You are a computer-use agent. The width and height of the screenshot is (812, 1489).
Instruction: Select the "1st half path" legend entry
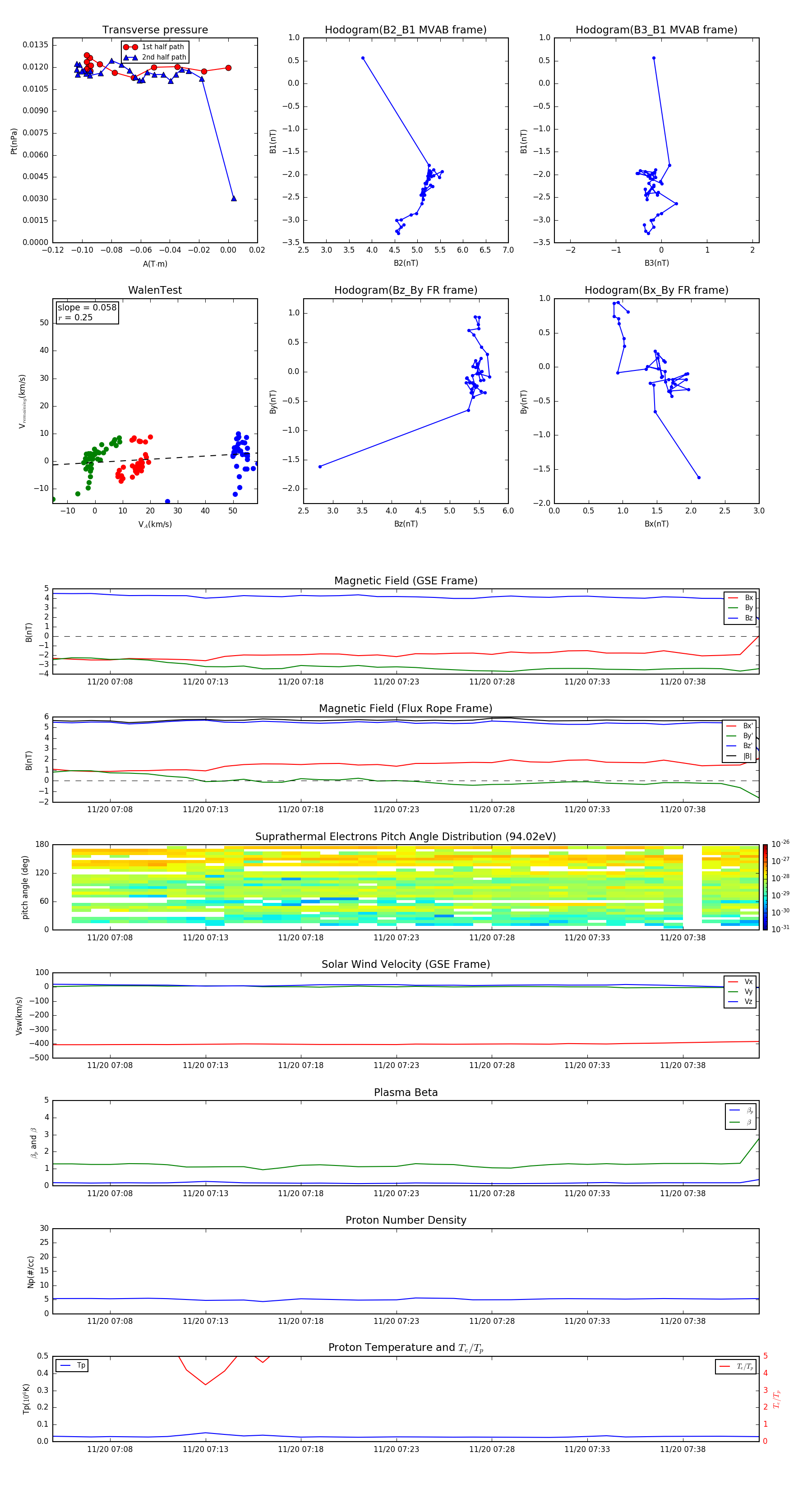[154, 47]
